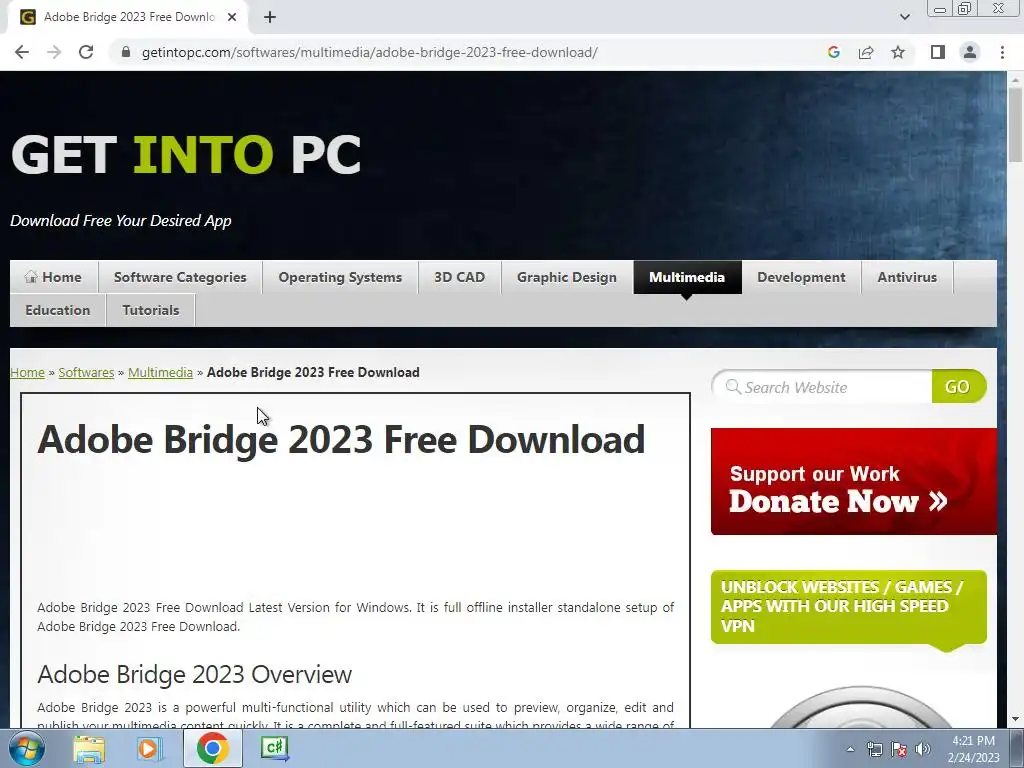Share this page via the share icon
The height and width of the screenshot is (768, 1024).
coord(866,52)
